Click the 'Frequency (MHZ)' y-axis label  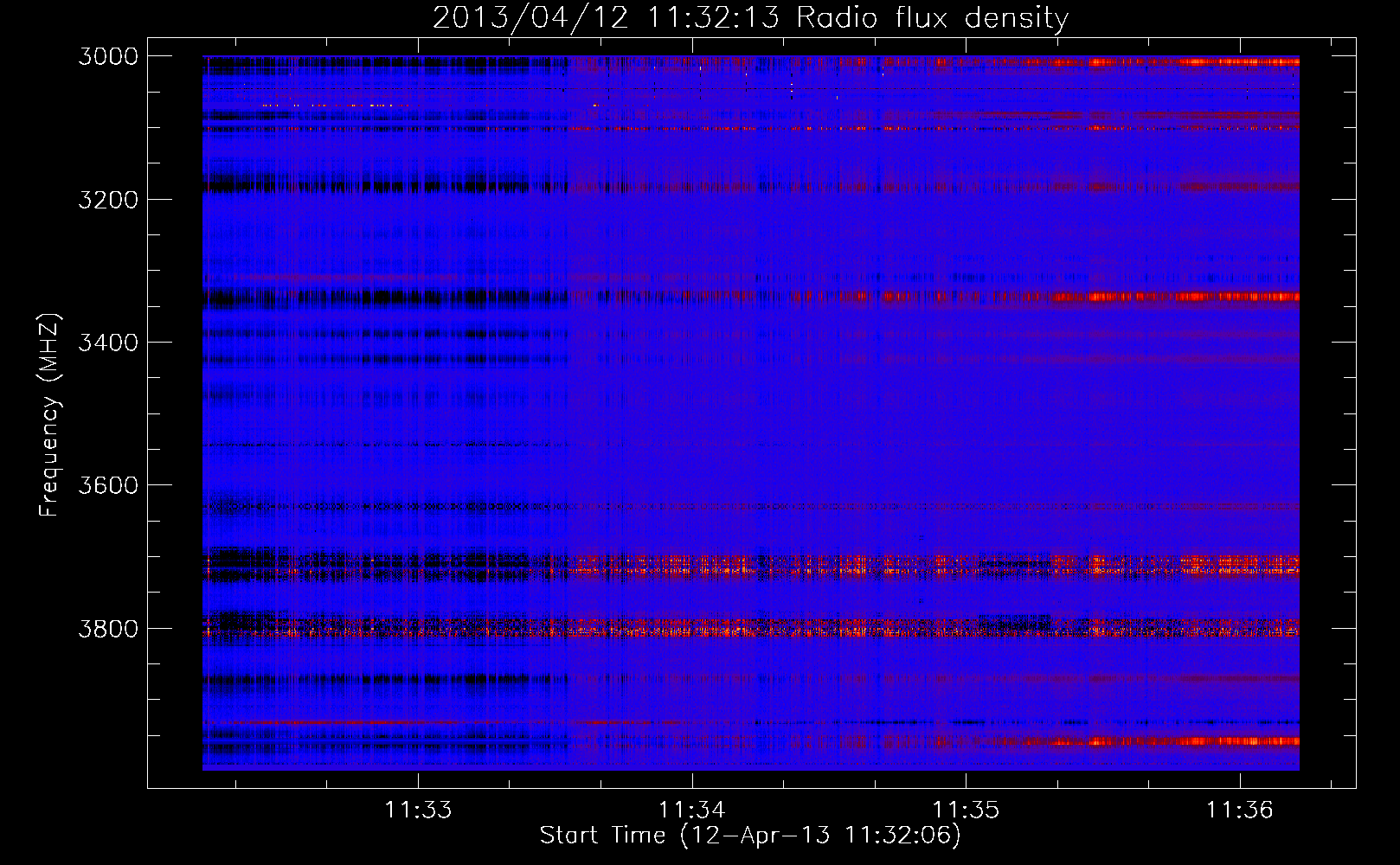49,415
